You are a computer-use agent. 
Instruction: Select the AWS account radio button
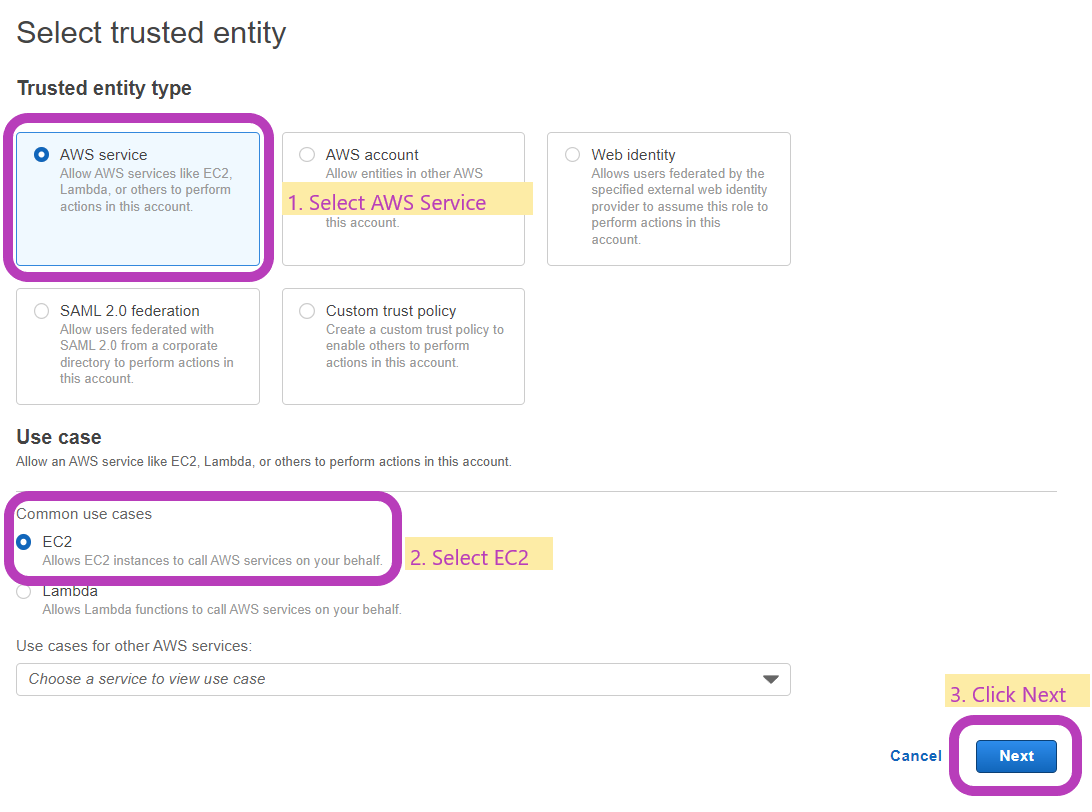coord(307,154)
